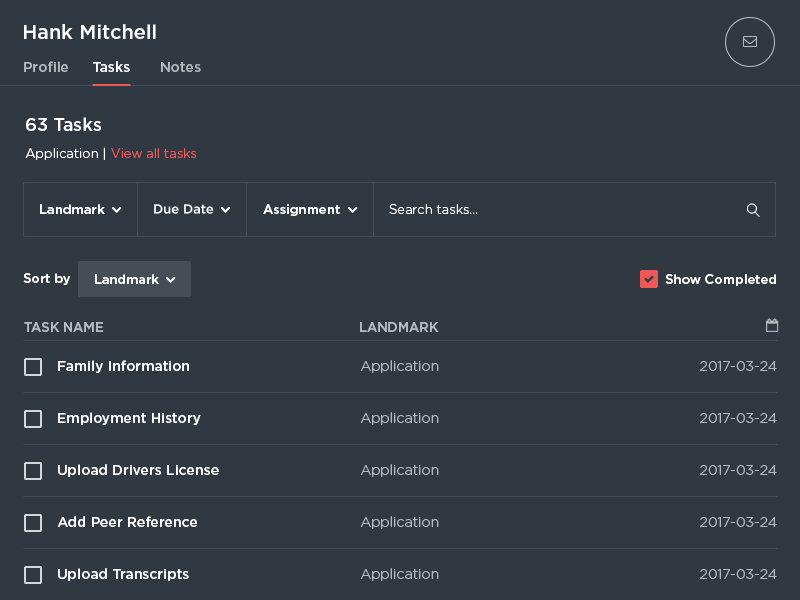800x600 pixels.
Task: Tick the Upload Drivers License checkbox
Action: [33, 471]
